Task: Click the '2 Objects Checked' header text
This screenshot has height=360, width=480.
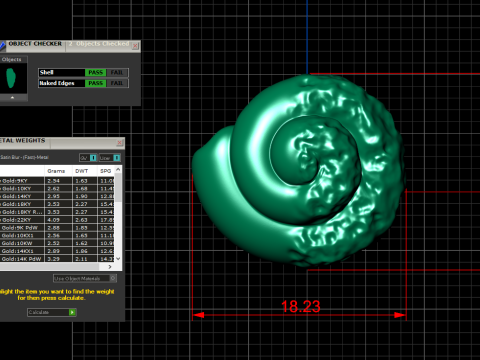Action: point(99,44)
